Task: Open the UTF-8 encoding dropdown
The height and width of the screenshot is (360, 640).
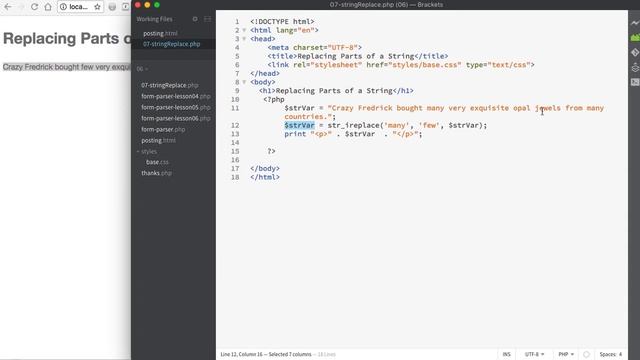Action: click(534, 354)
